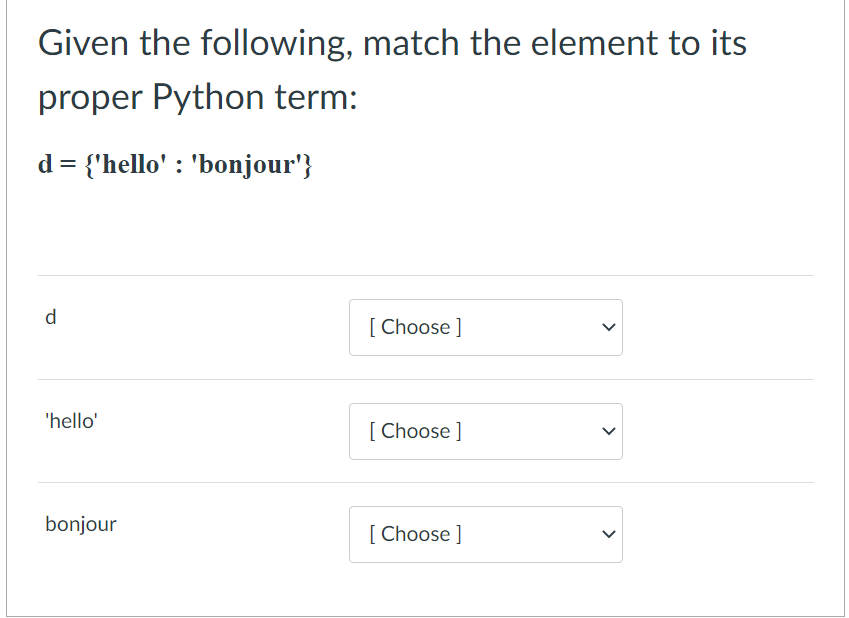
Task: Click the [ Choose ] text in the middle dropdown
Action: [414, 431]
